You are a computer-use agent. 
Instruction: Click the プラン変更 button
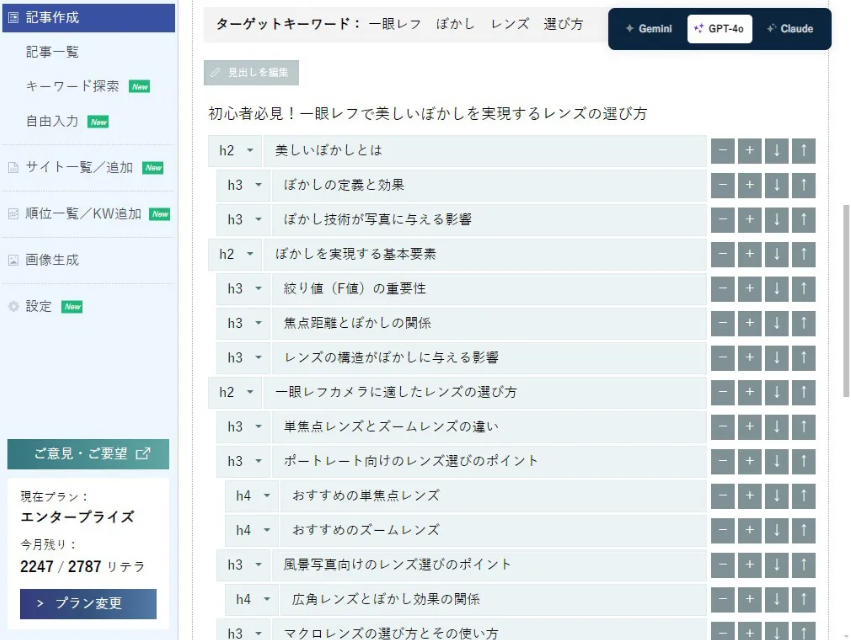point(88,604)
